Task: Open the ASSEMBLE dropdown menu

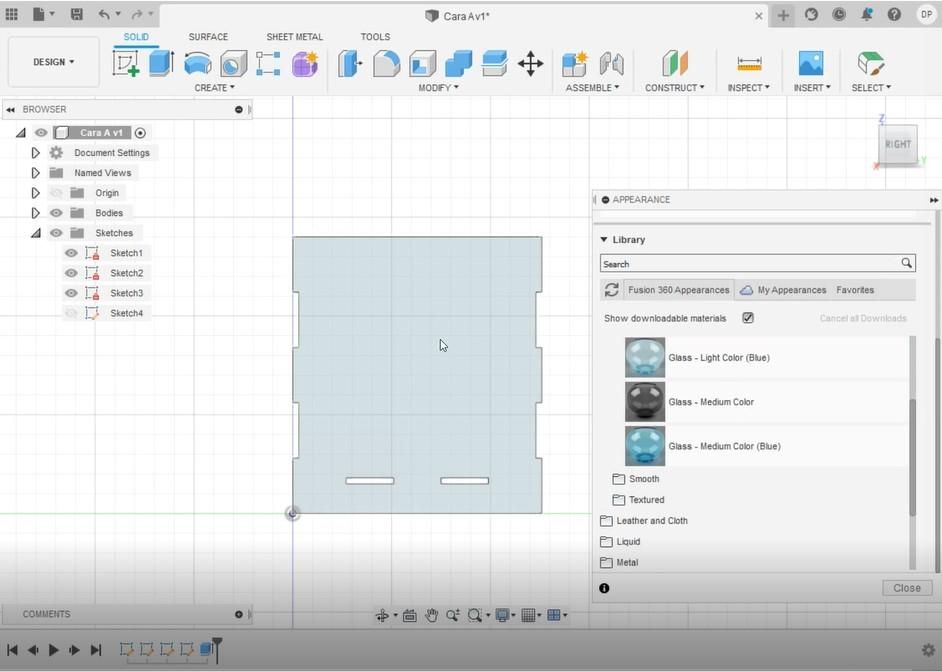Action: click(x=592, y=88)
